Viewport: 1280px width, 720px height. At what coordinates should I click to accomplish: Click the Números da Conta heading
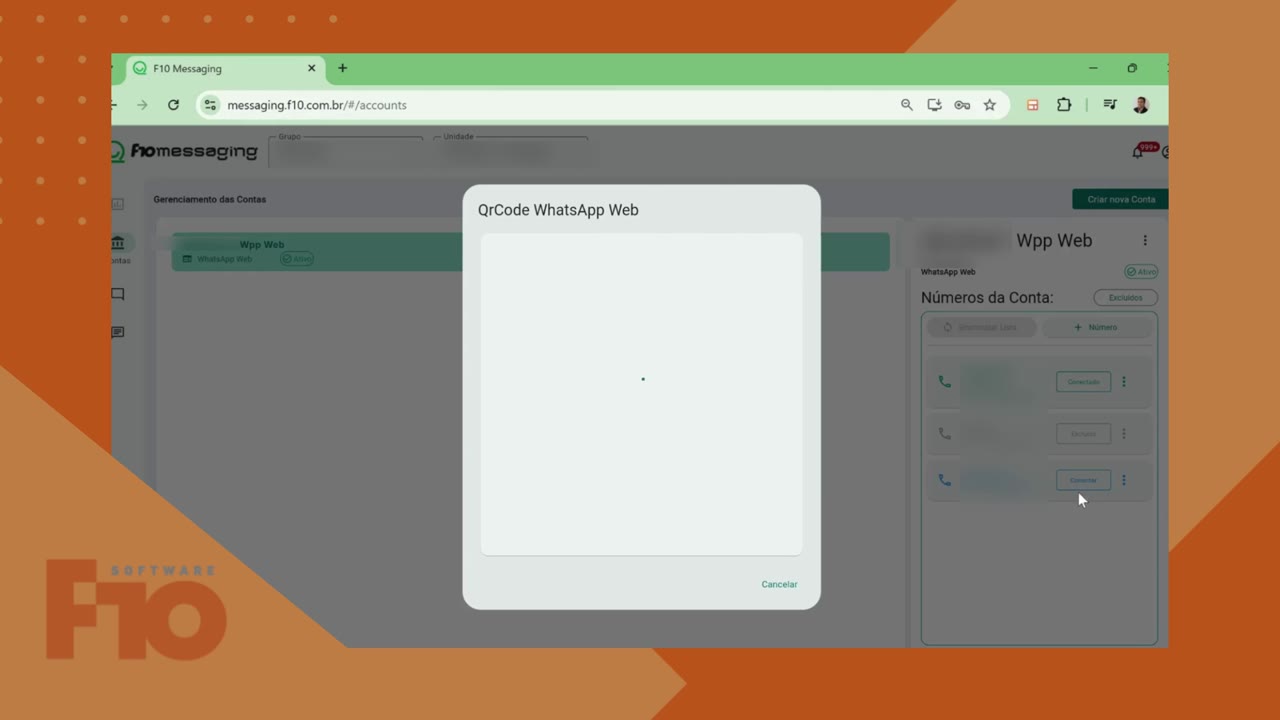[987, 297]
